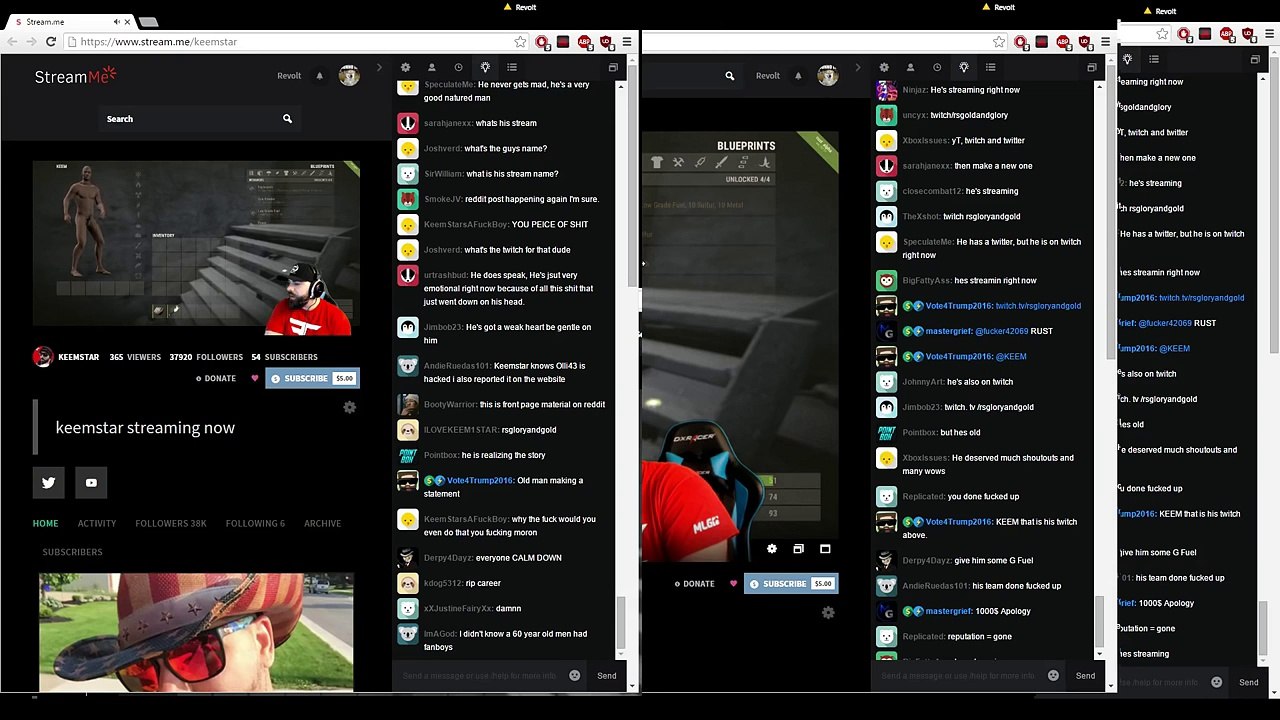Screen dimensions: 1280x720
Task: Open profile avatar in middle window
Action: pos(828,76)
